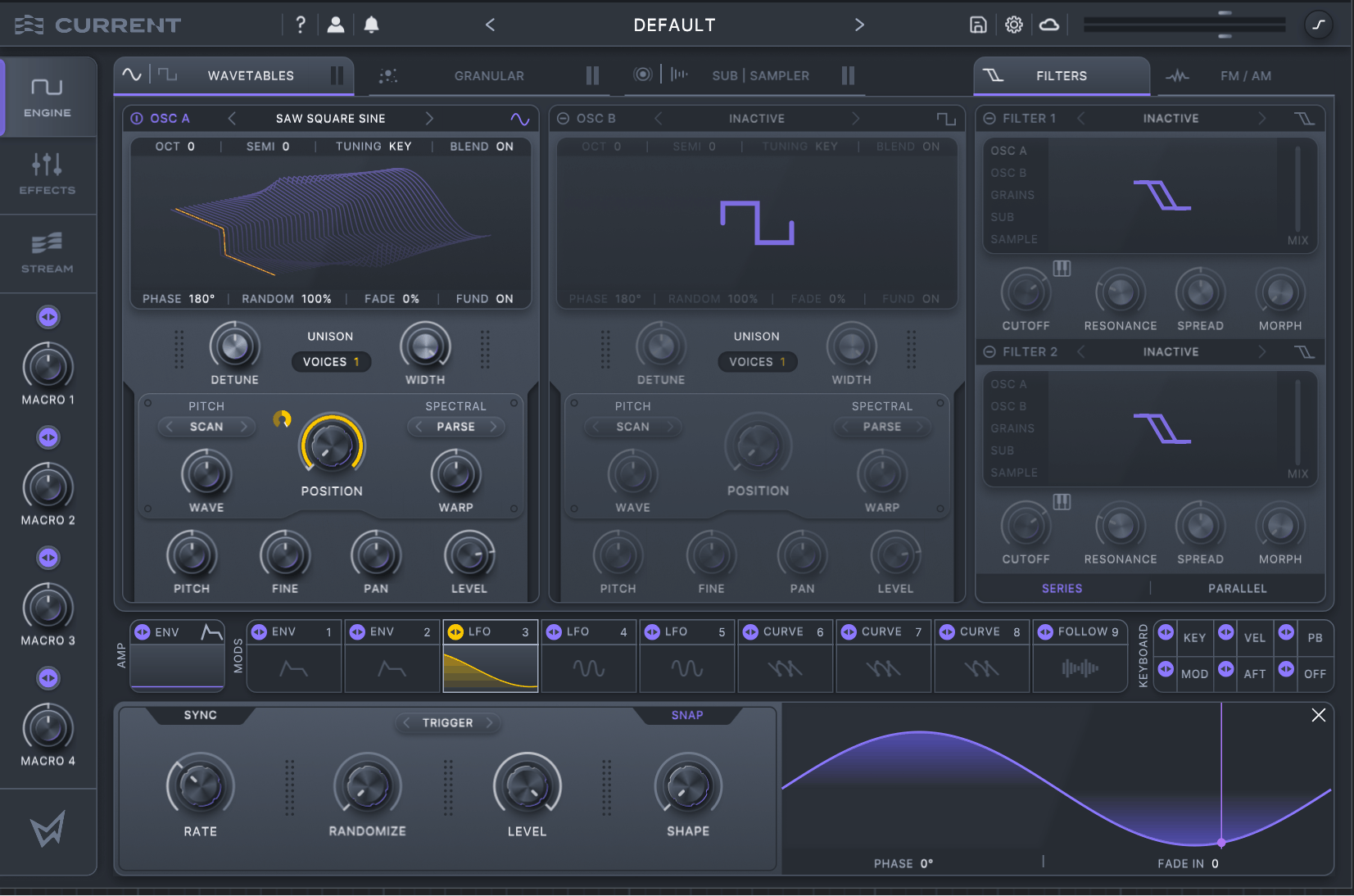Click the OSC A sine waveform icon
This screenshot has width=1354, height=896.
coord(519,119)
